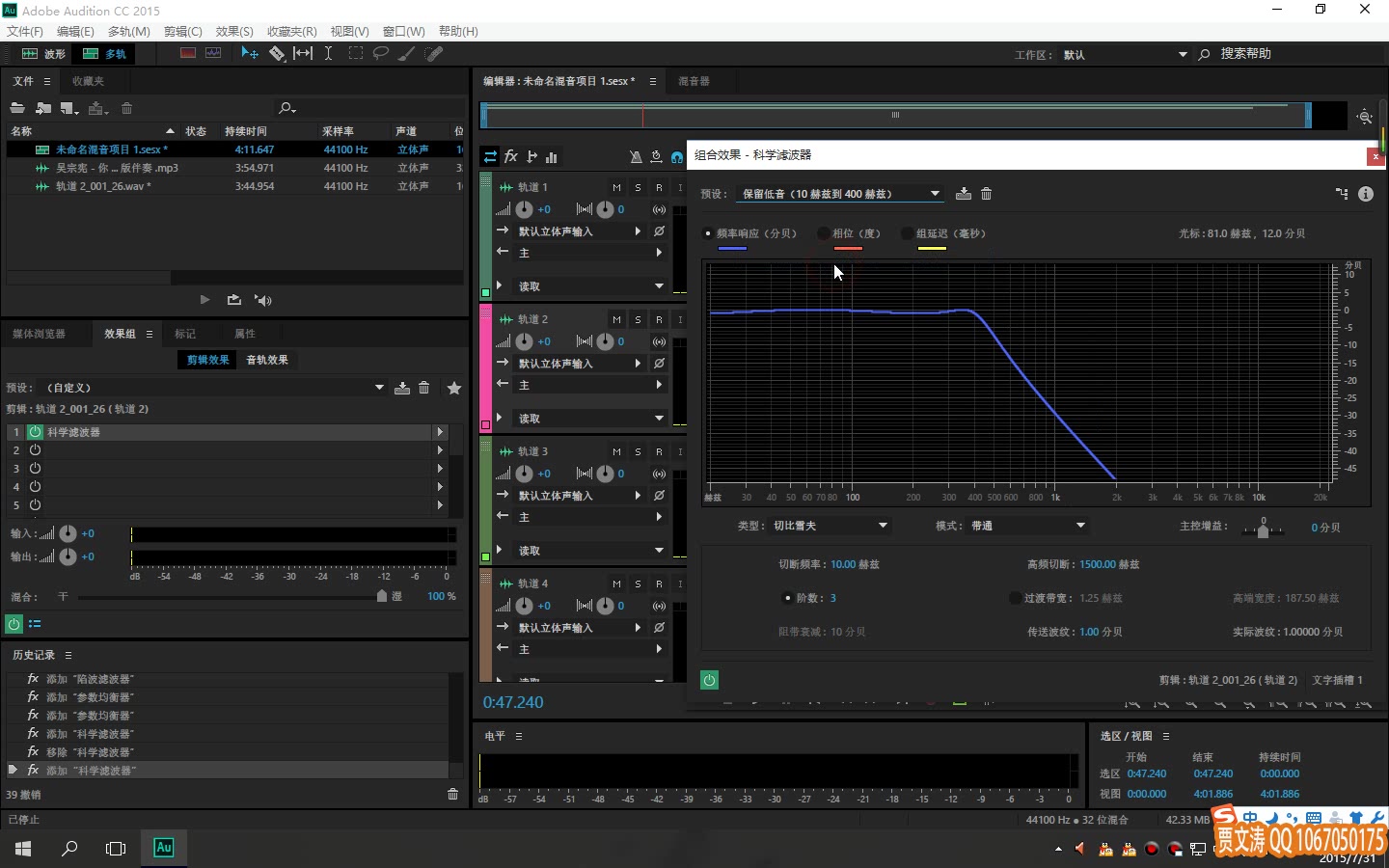Select the Lasso selection tool
This screenshot has width=1389, height=868.
pos(381,54)
